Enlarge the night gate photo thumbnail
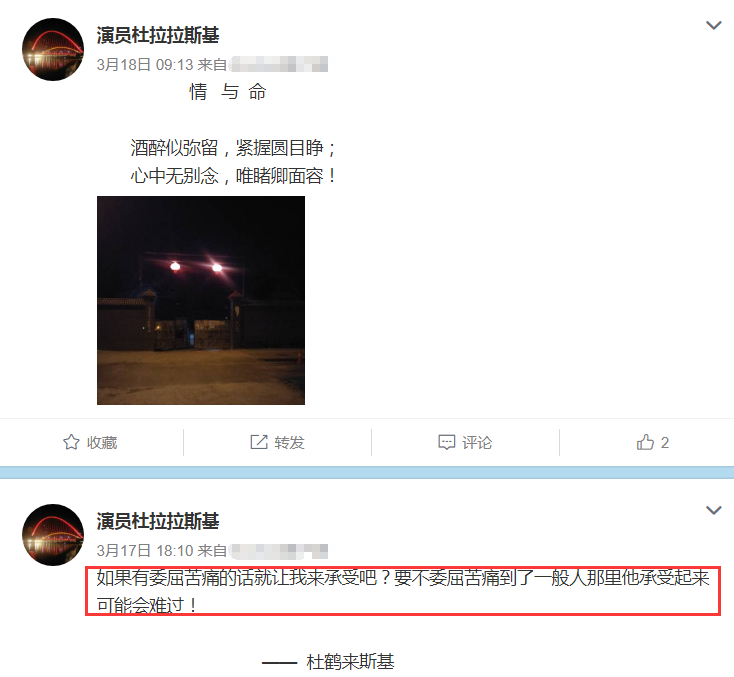Viewport: 734px width, 677px height. (x=201, y=300)
